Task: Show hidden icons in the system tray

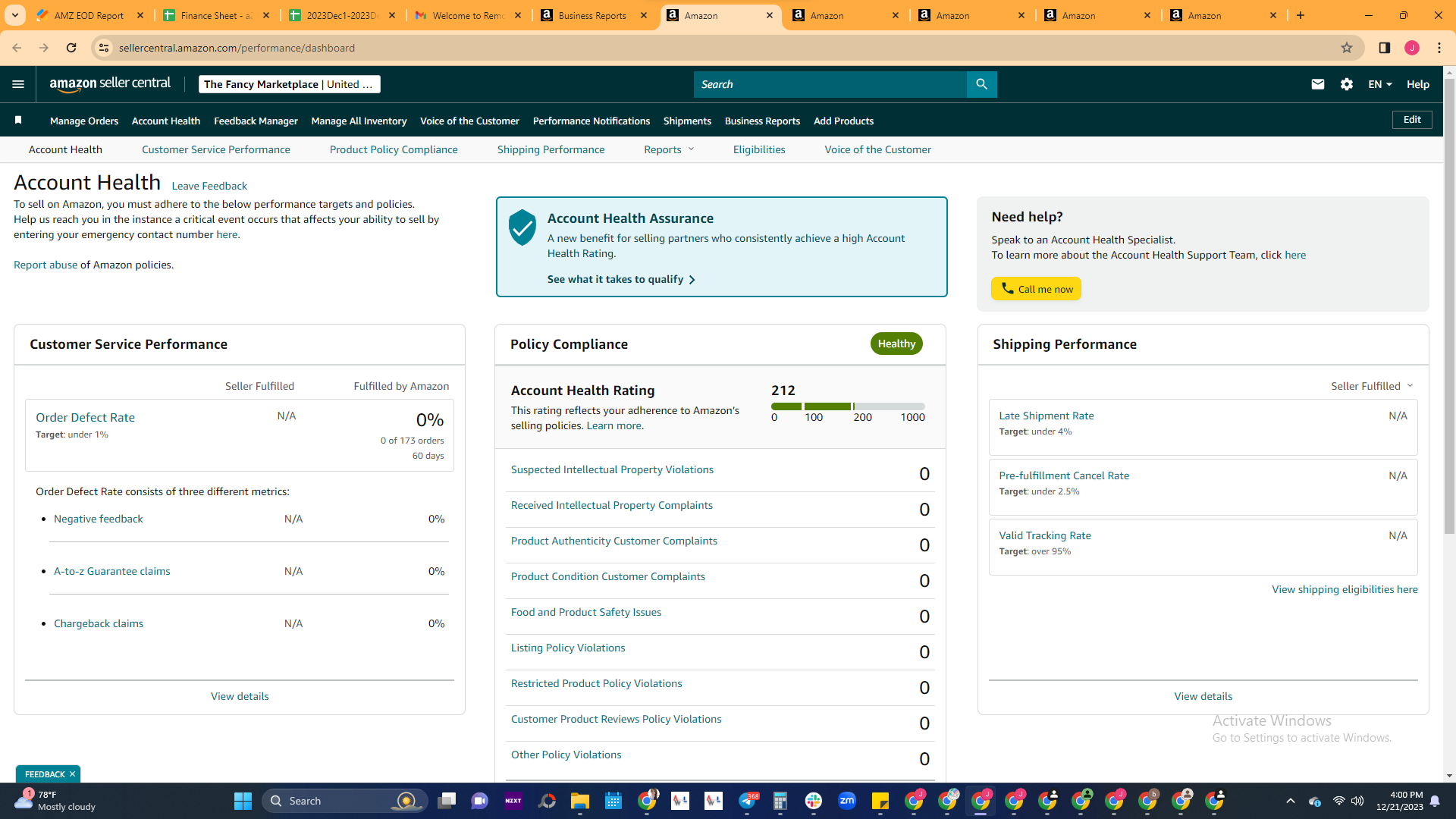Action: point(1291,801)
